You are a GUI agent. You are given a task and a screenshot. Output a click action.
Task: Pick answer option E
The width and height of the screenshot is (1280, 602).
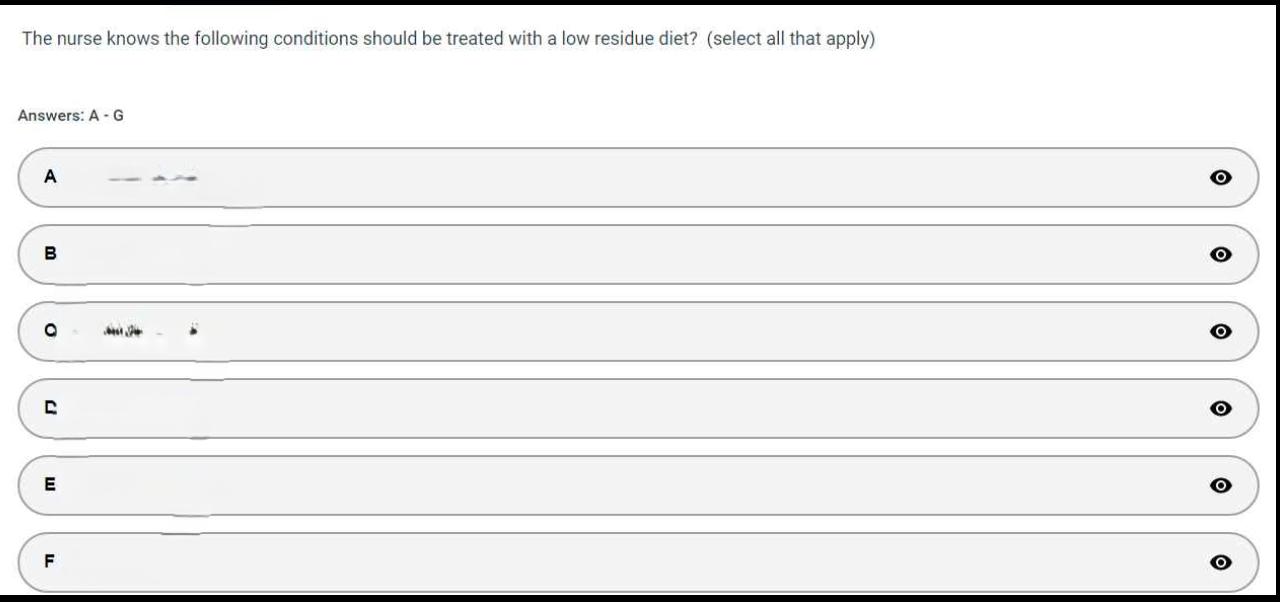(638, 486)
